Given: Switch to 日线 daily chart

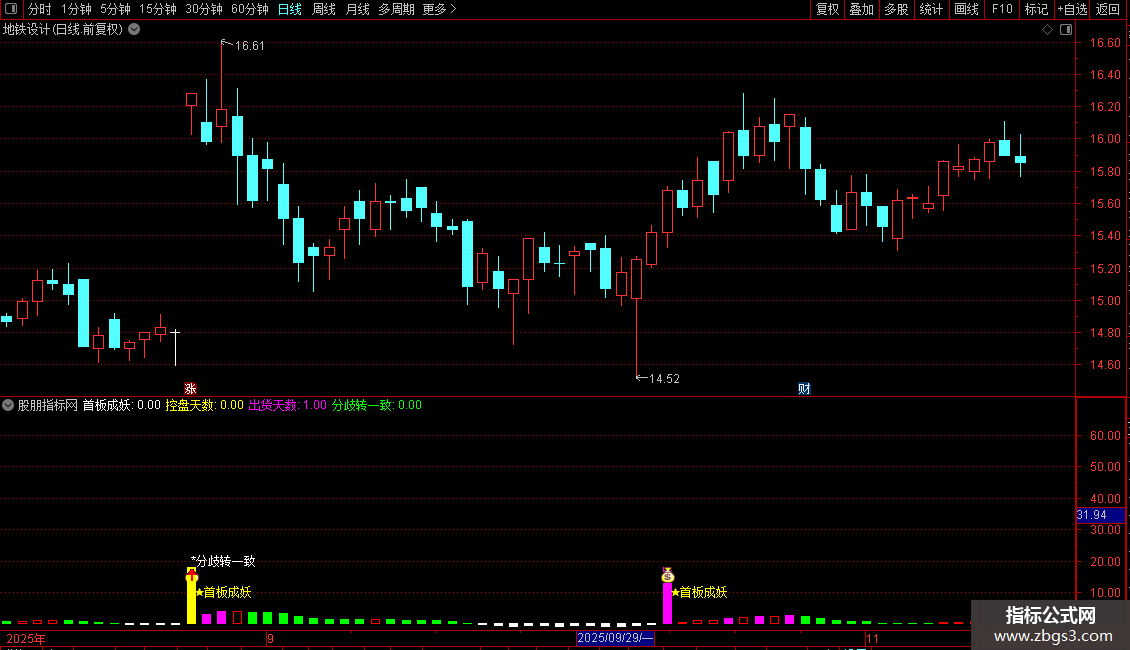Looking at the screenshot, I should [290, 9].
